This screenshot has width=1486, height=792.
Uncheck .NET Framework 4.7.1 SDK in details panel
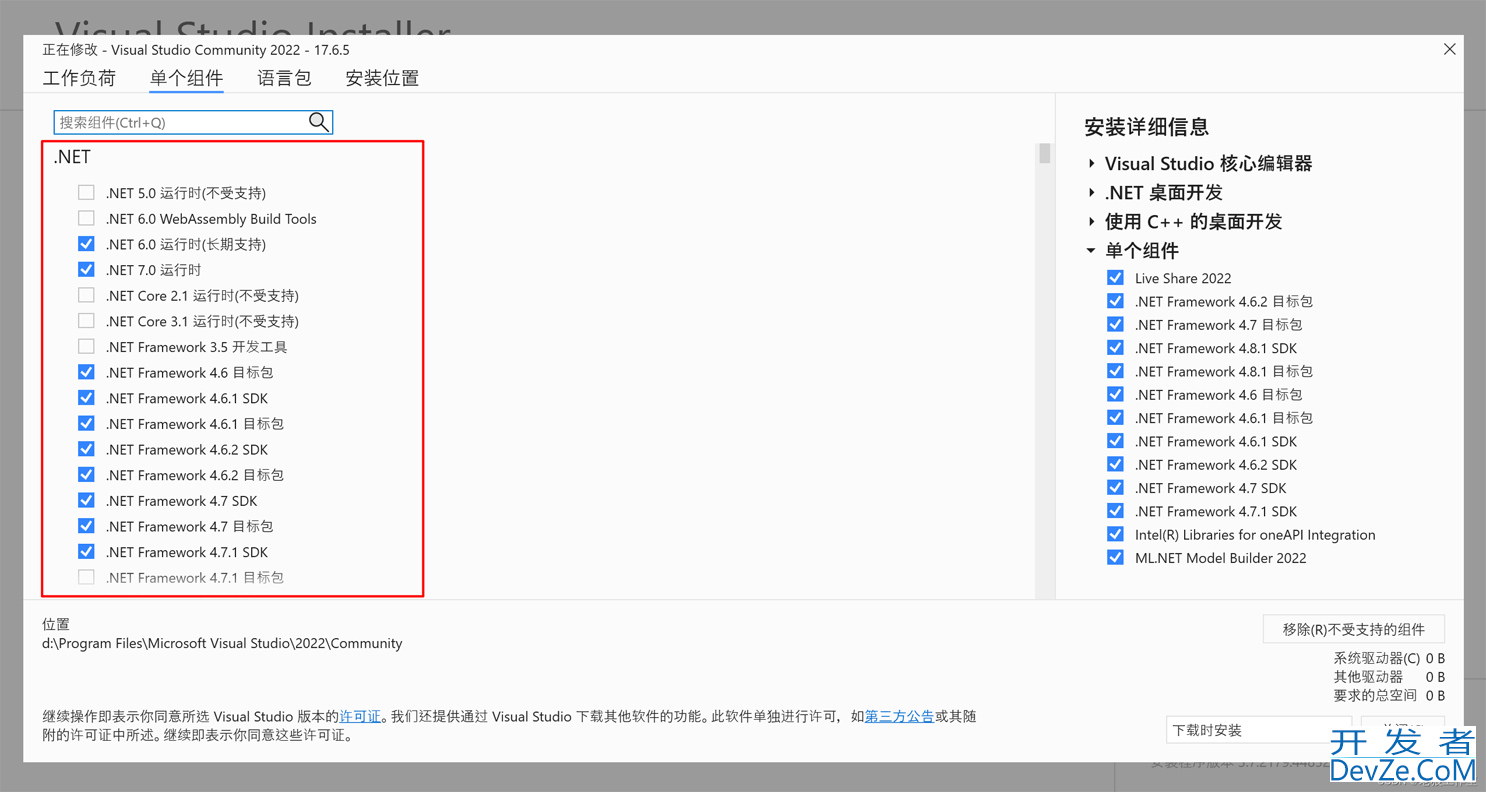pos(1115,511)
